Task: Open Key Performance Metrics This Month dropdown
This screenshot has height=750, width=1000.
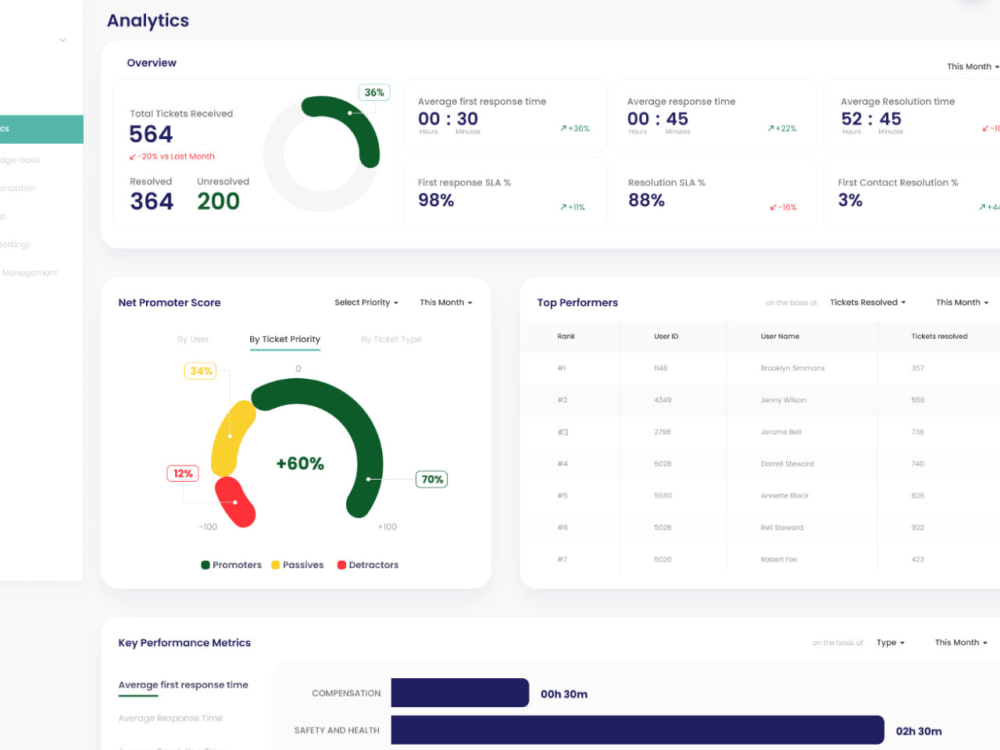Action: pyautogui.click(x=960, y=642)
